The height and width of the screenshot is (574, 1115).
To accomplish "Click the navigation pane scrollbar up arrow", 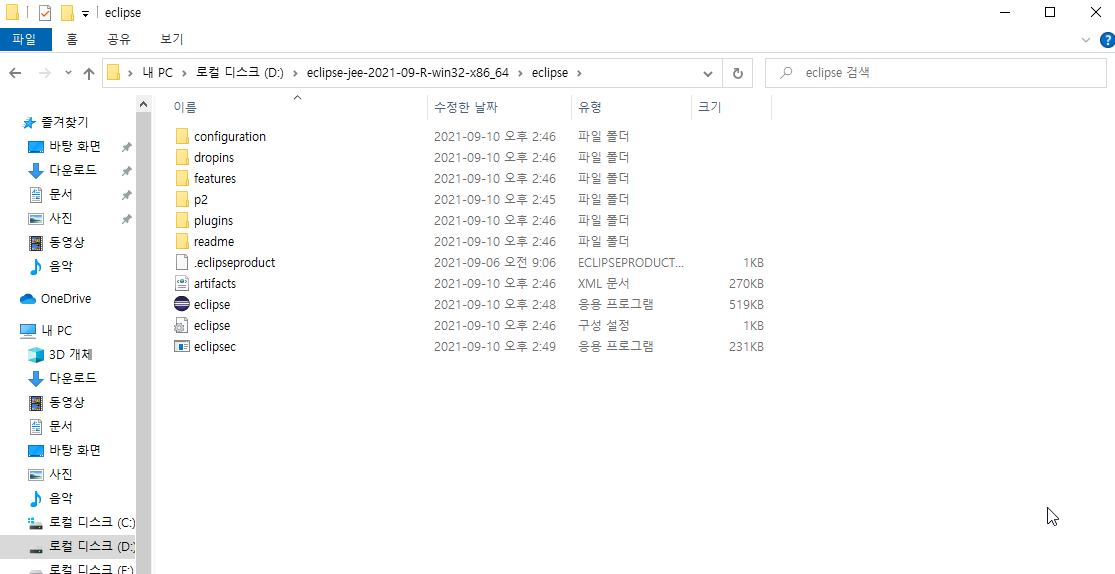I will 144,104.
